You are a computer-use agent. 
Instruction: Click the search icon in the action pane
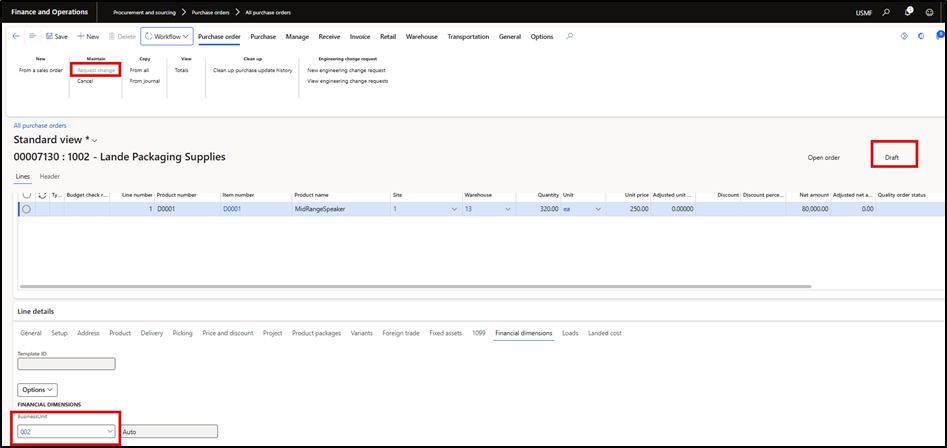570,37
